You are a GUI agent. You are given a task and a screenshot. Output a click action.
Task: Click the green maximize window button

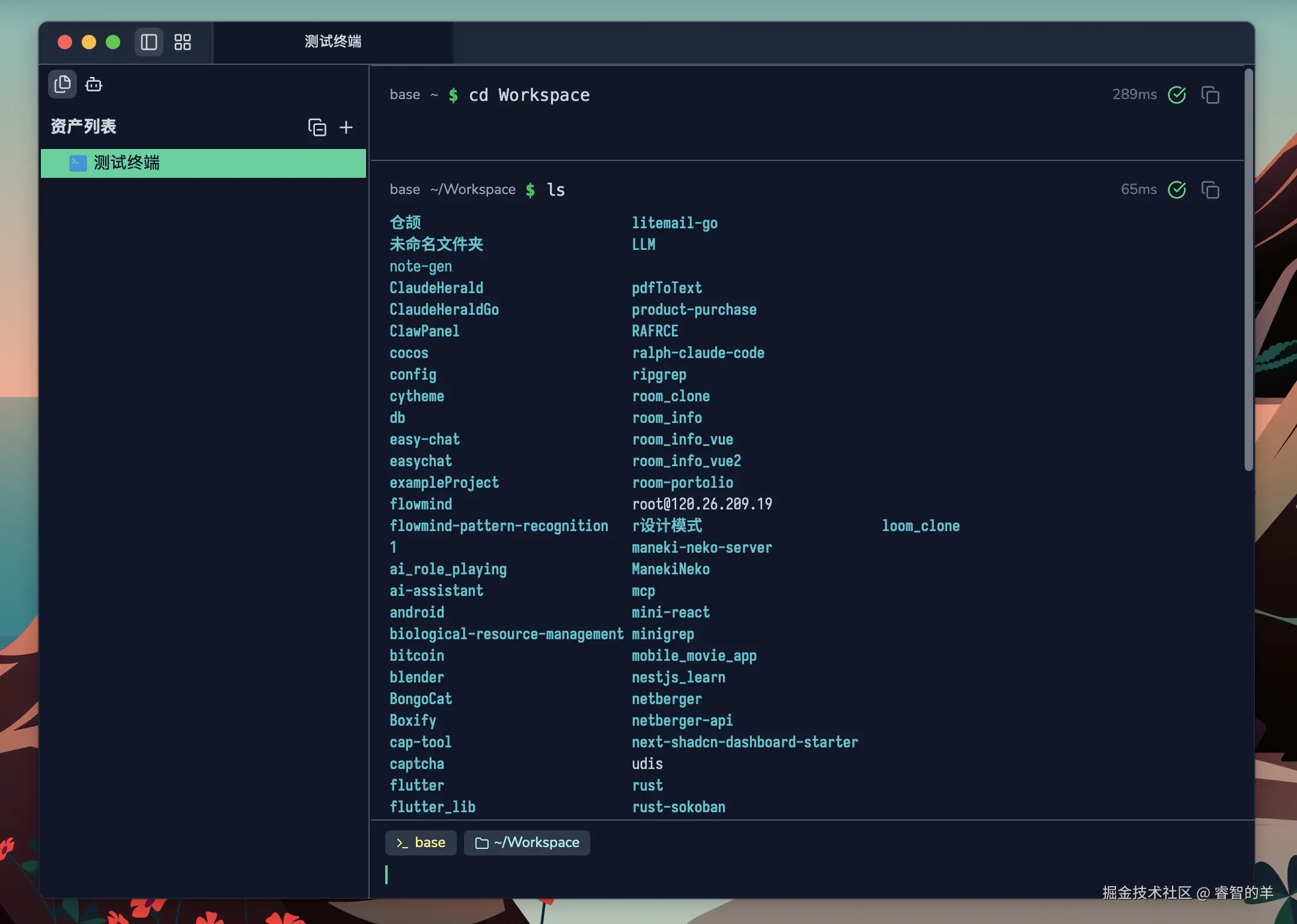tap(113, 42)
